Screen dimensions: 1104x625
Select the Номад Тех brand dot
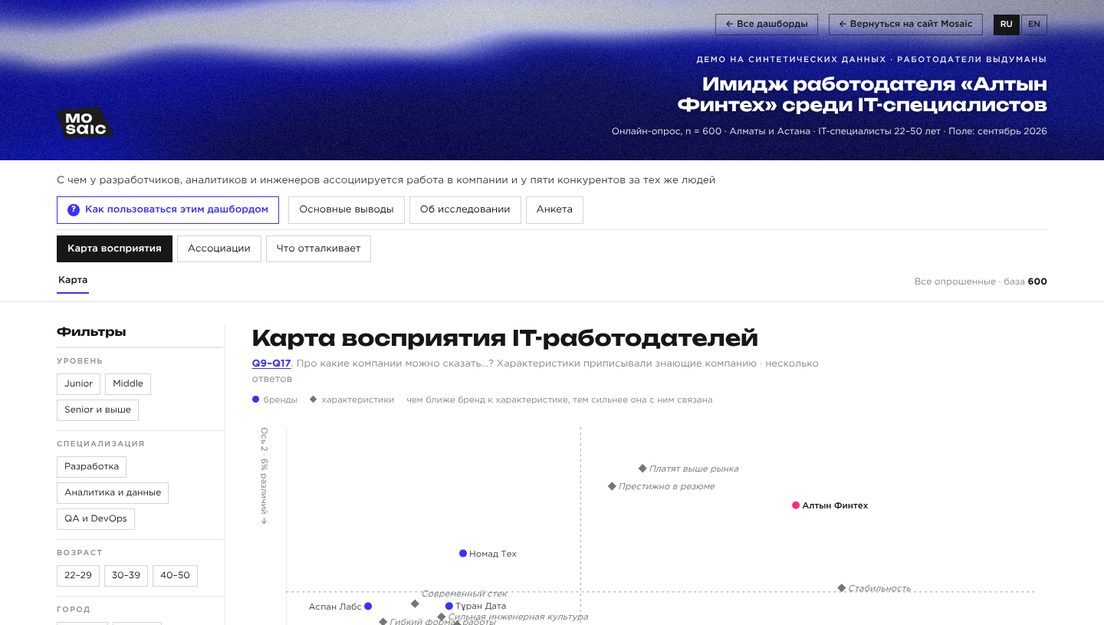coord(463,553)
